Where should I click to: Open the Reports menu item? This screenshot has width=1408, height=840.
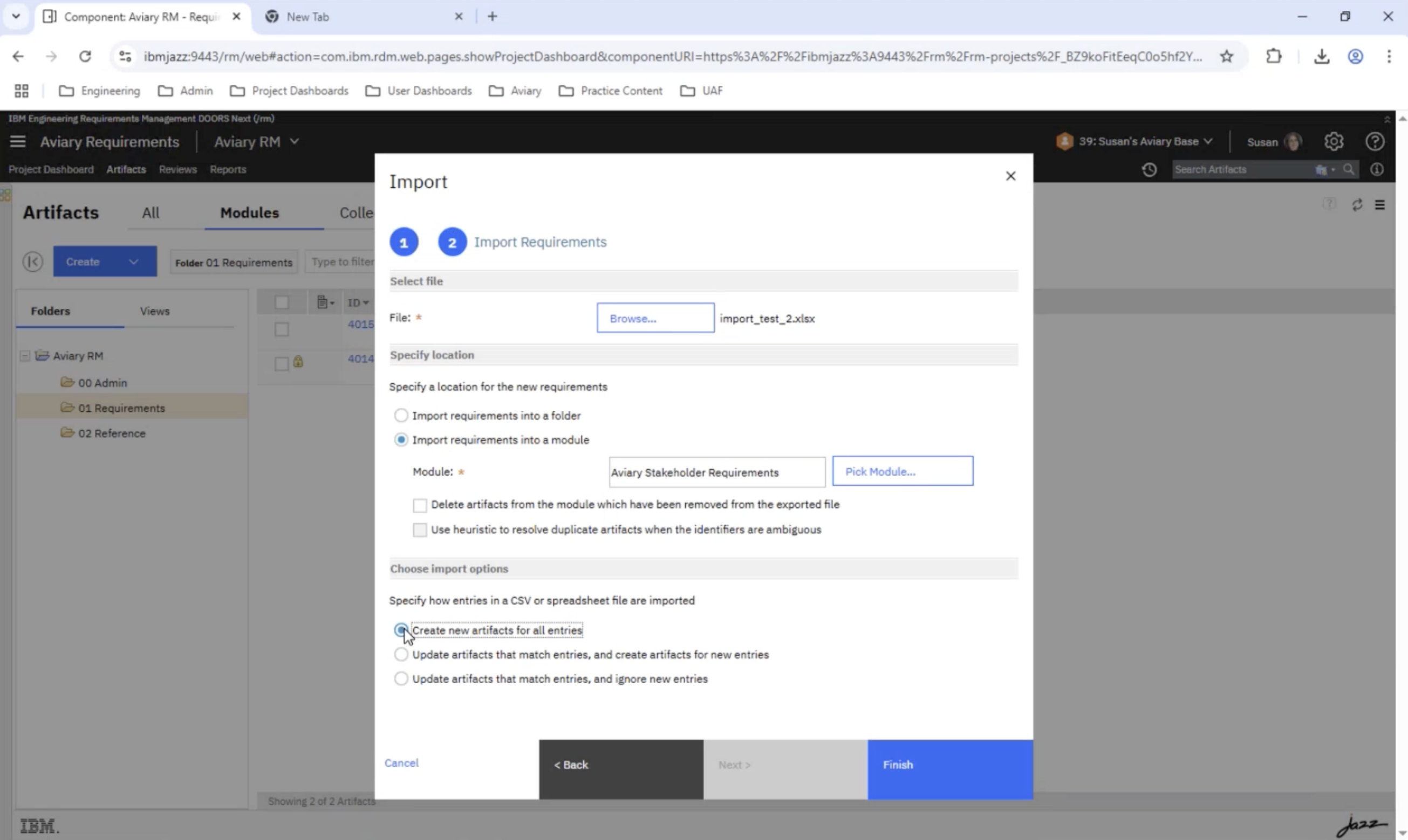(228, 169)
